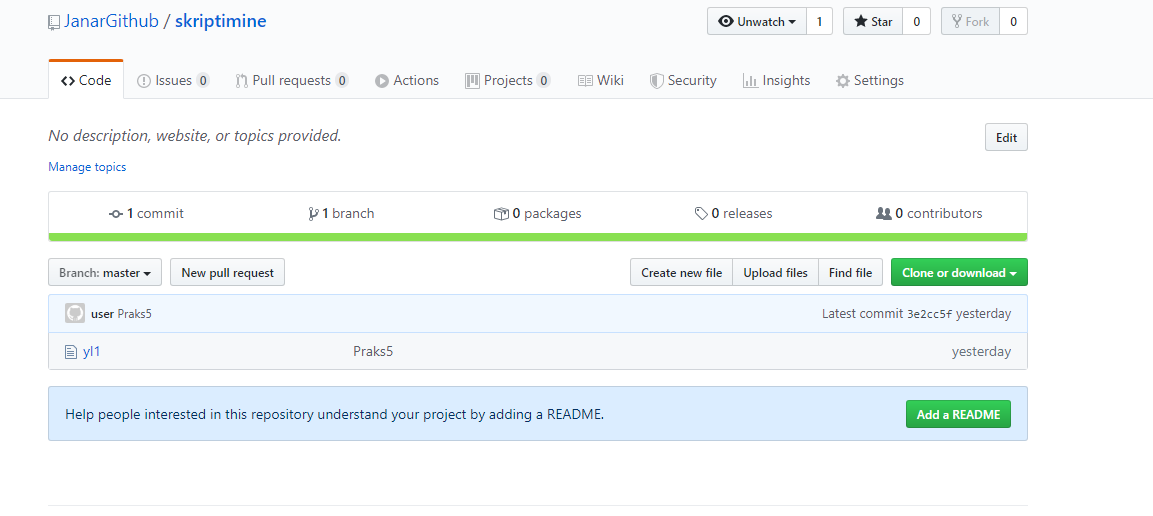The width and height of the screenshot is (1153, 516).
Task: Switch to the Code tab
Action: tap(86, 80)
